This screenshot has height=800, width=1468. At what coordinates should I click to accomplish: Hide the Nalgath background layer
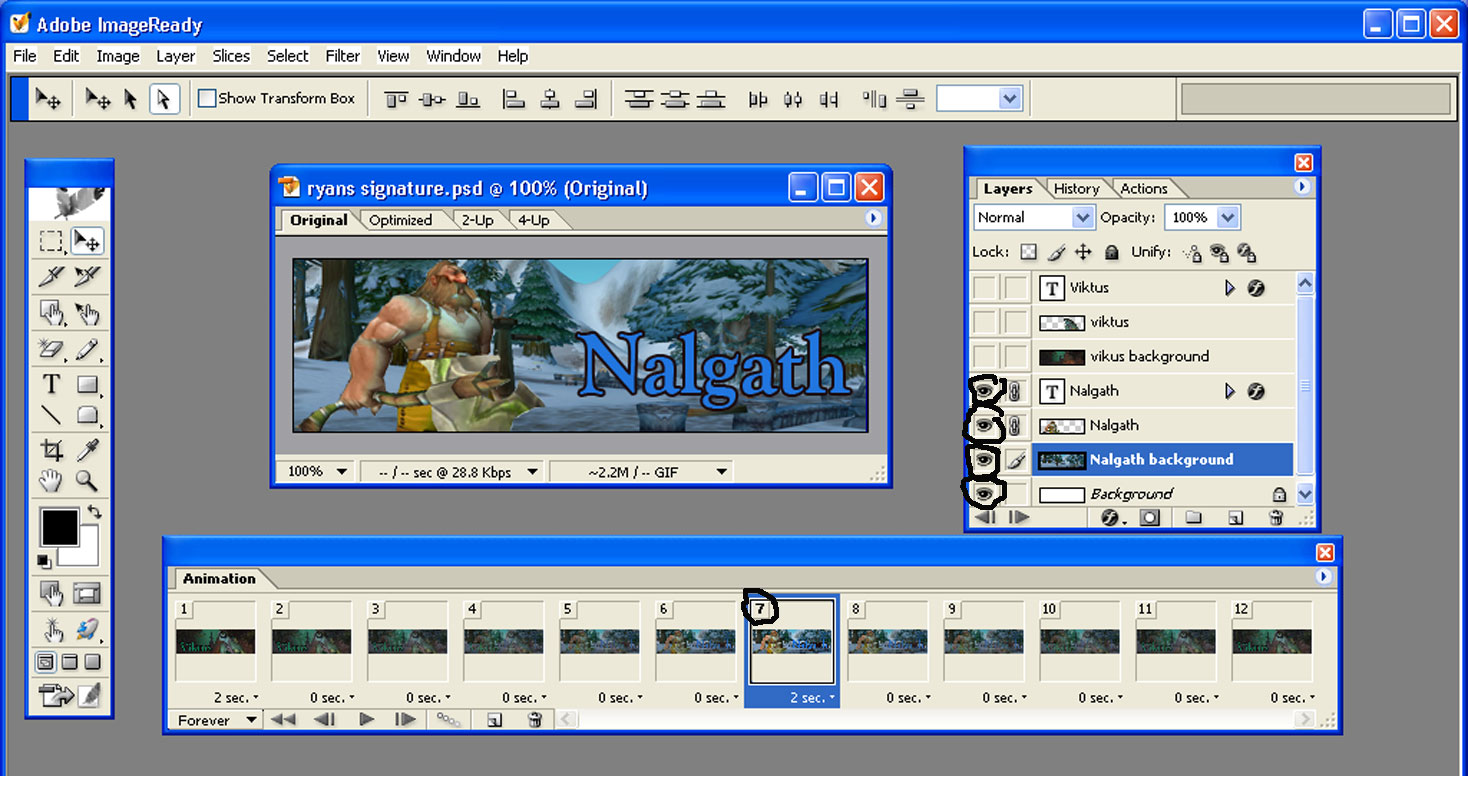point(984,460)
